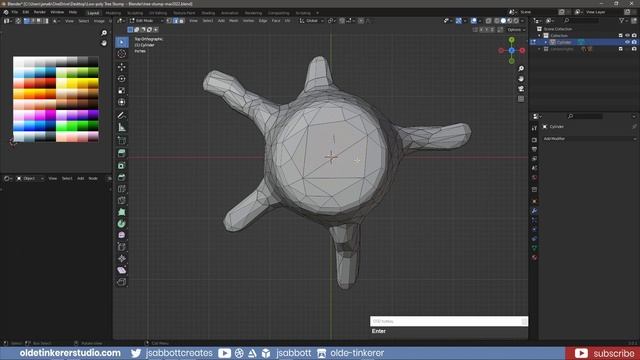Open the Render menu in top bar

click(x=40, y=12)
